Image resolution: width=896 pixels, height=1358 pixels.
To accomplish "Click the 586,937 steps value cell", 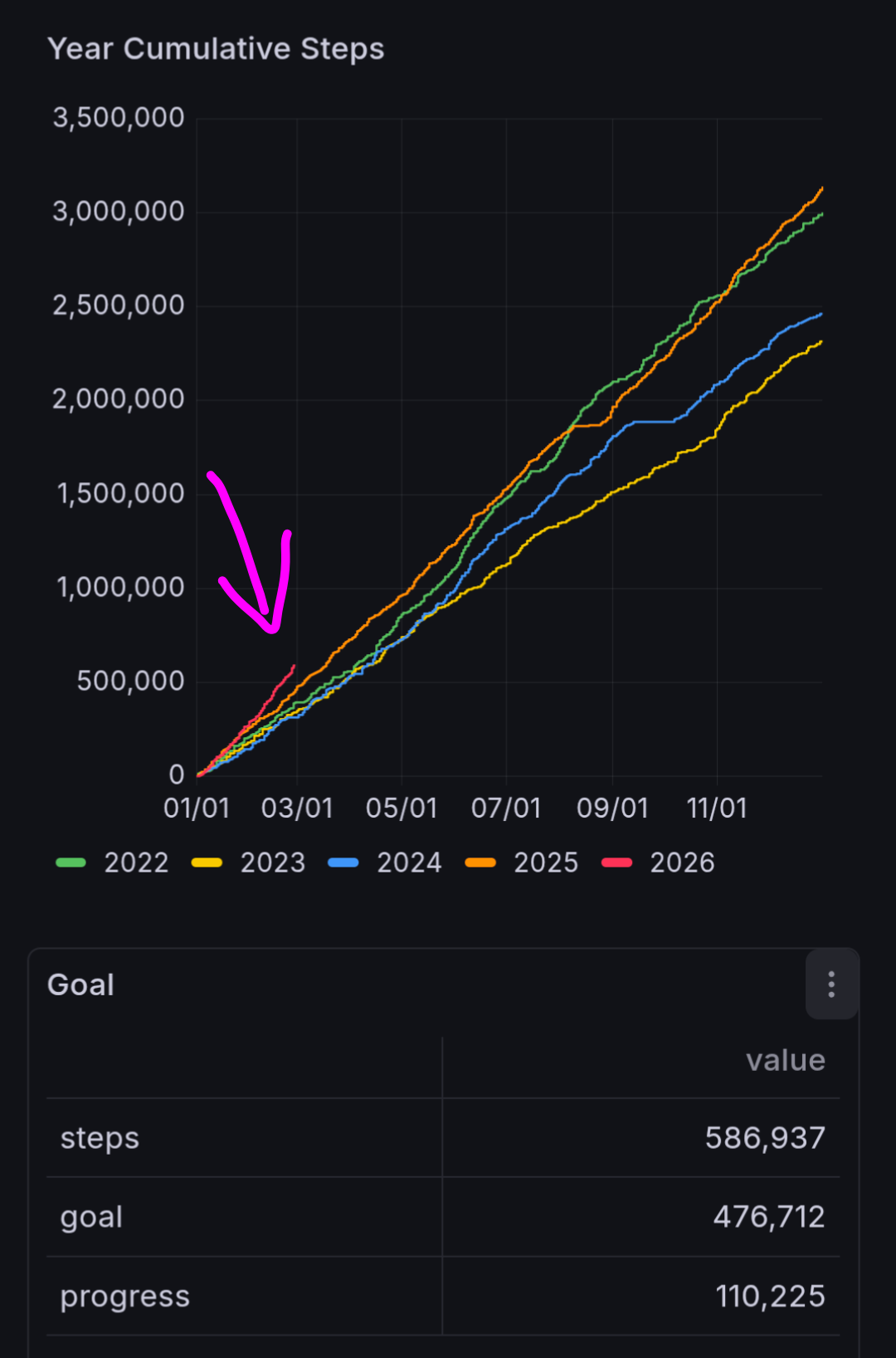I will coord(764,1137).
